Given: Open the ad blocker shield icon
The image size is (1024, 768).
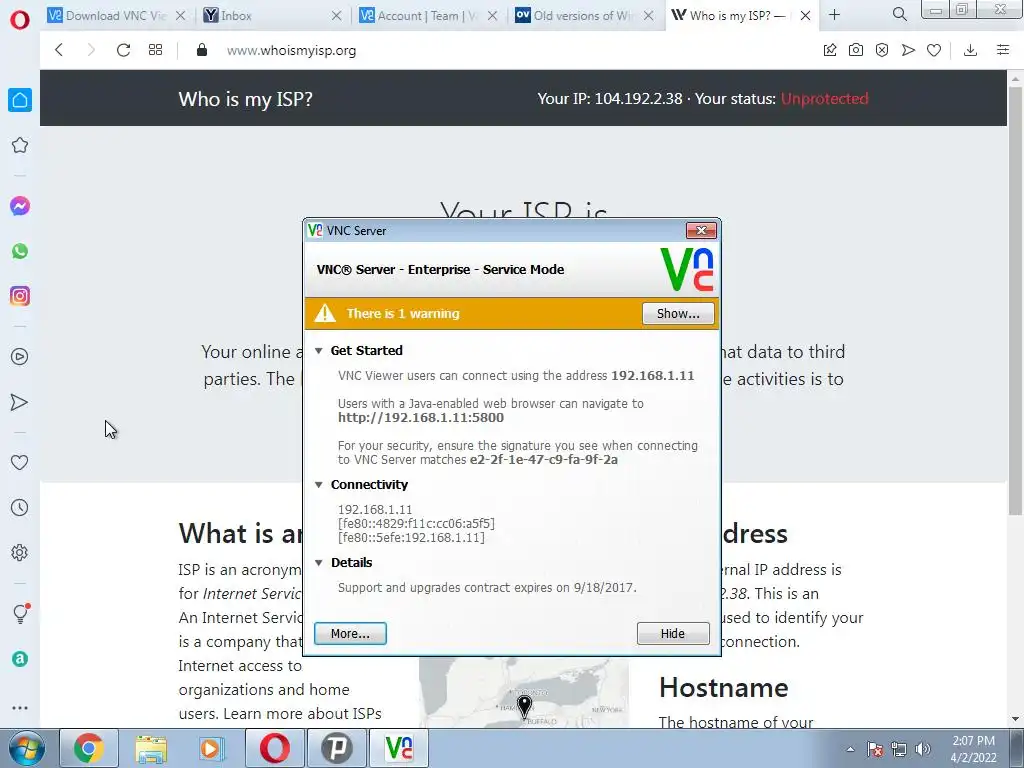Looking at the screenshot, I should coord(882,50).
